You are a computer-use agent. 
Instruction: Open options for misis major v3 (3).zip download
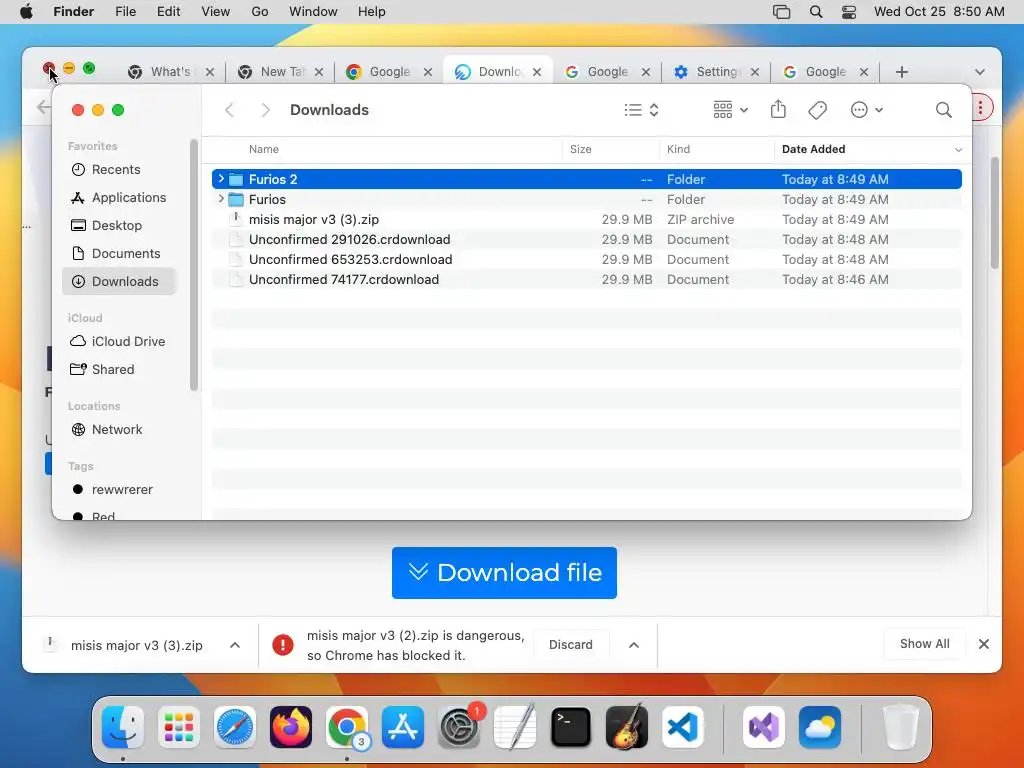click(x=235, y=645)
